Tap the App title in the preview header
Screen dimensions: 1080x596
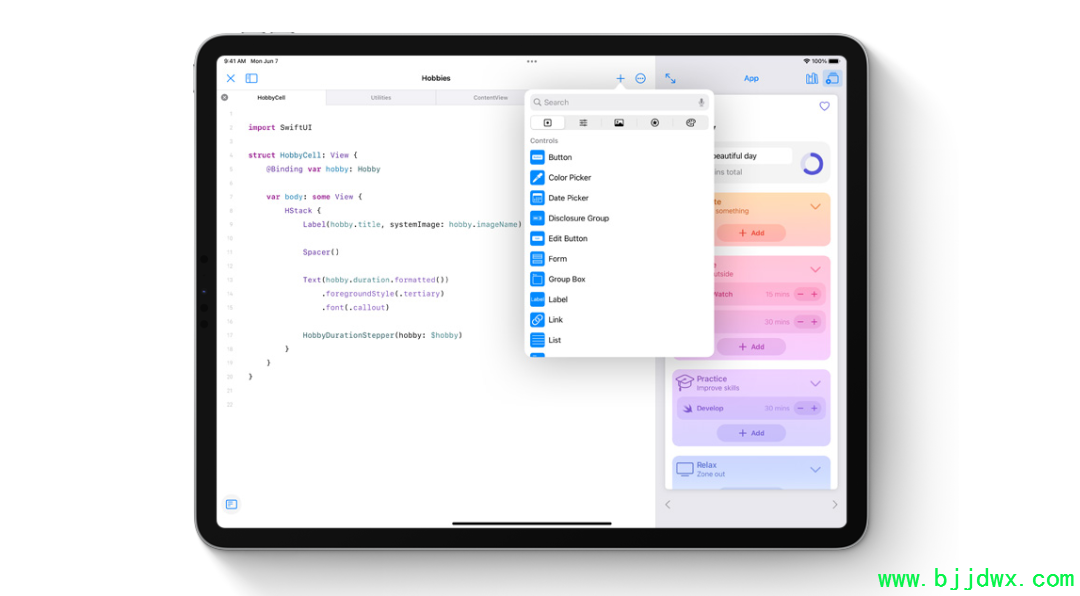(751, 79)
